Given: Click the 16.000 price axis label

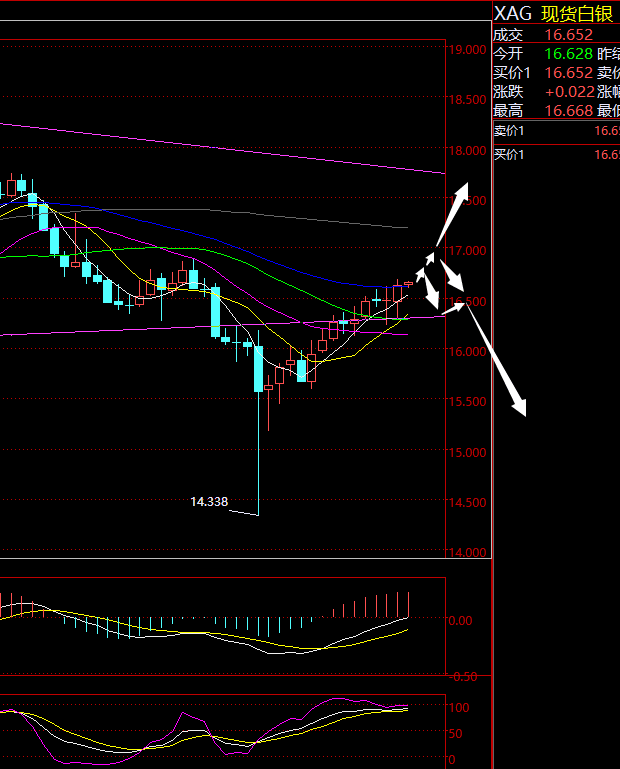Looking at the screenshot, I should (467, 351).
